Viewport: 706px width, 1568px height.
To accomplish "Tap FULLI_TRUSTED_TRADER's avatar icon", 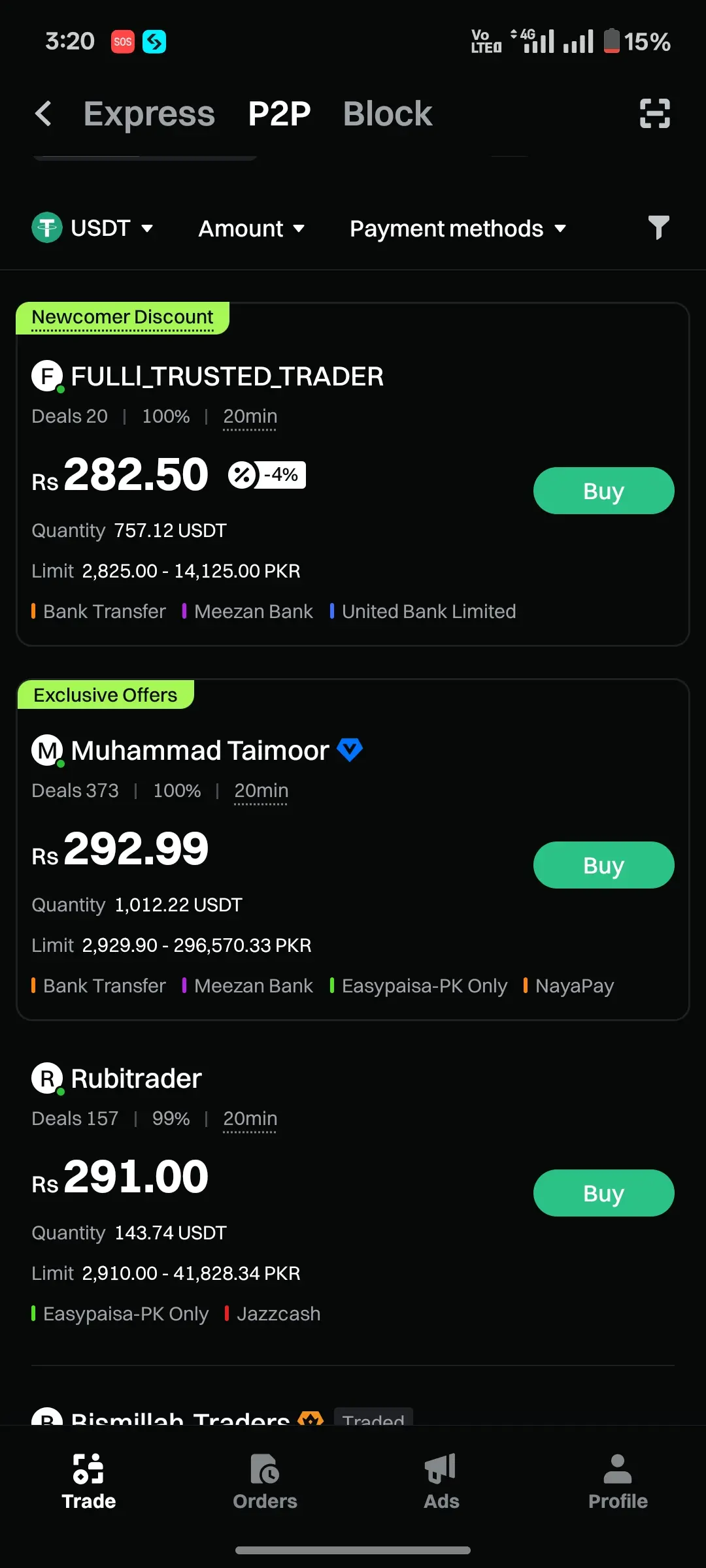I will point(47,377).
